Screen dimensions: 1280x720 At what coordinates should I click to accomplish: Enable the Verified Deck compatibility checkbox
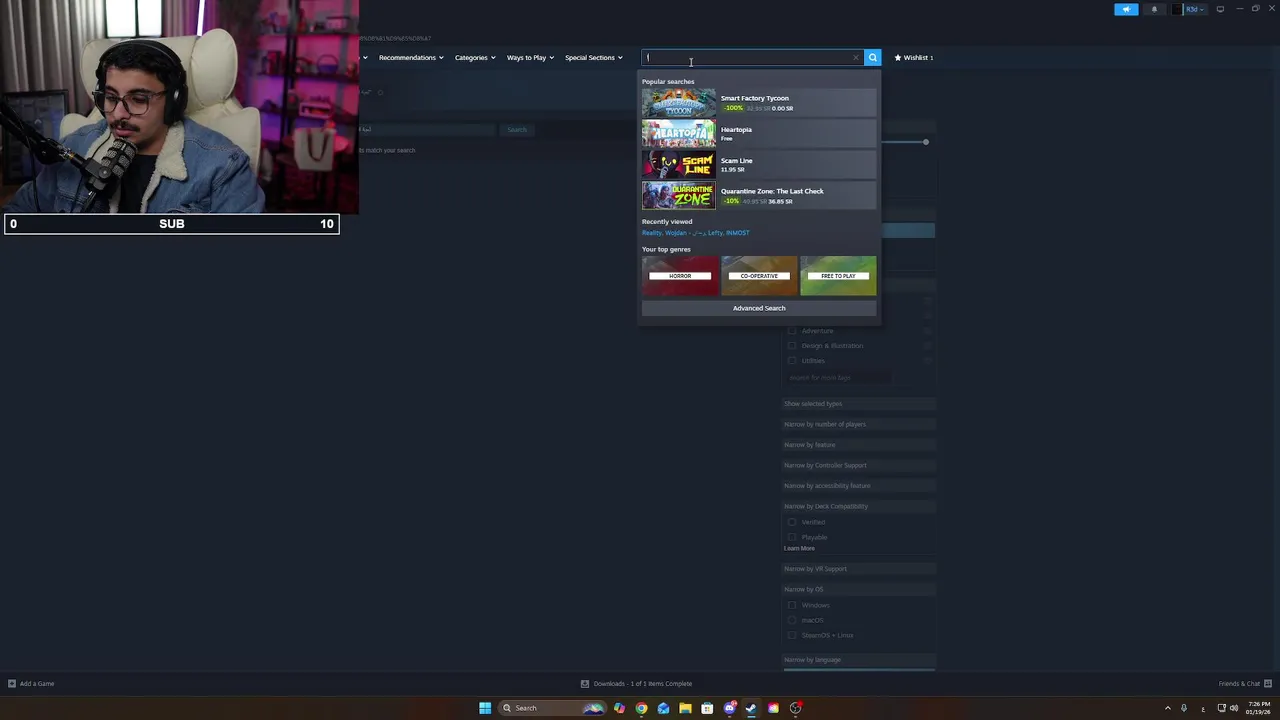pyautogui.click(x=792, y=522)
